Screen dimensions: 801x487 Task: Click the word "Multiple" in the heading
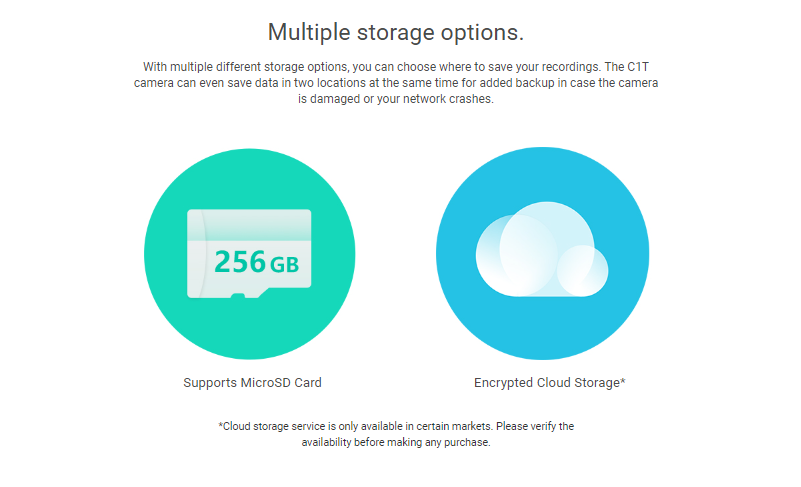click(309, 33)
